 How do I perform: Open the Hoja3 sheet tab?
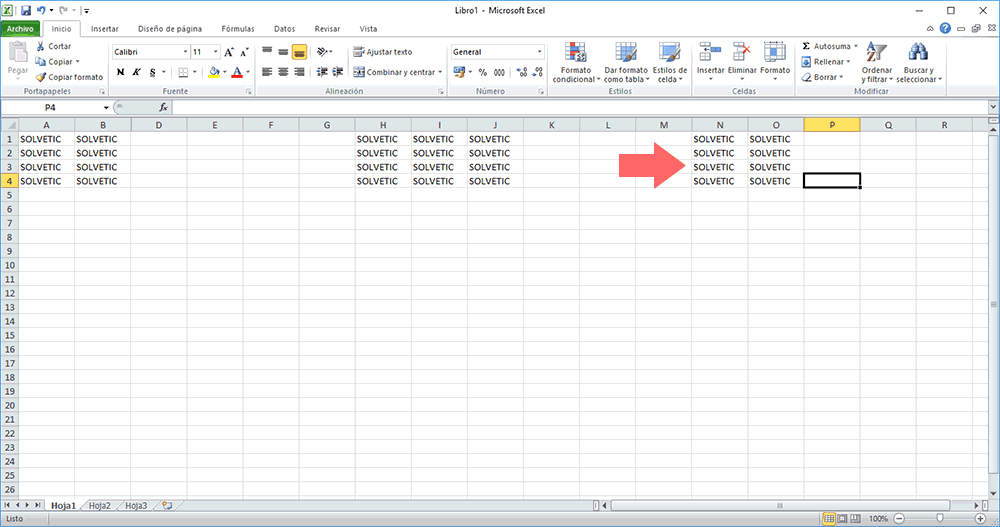(136, 505)
